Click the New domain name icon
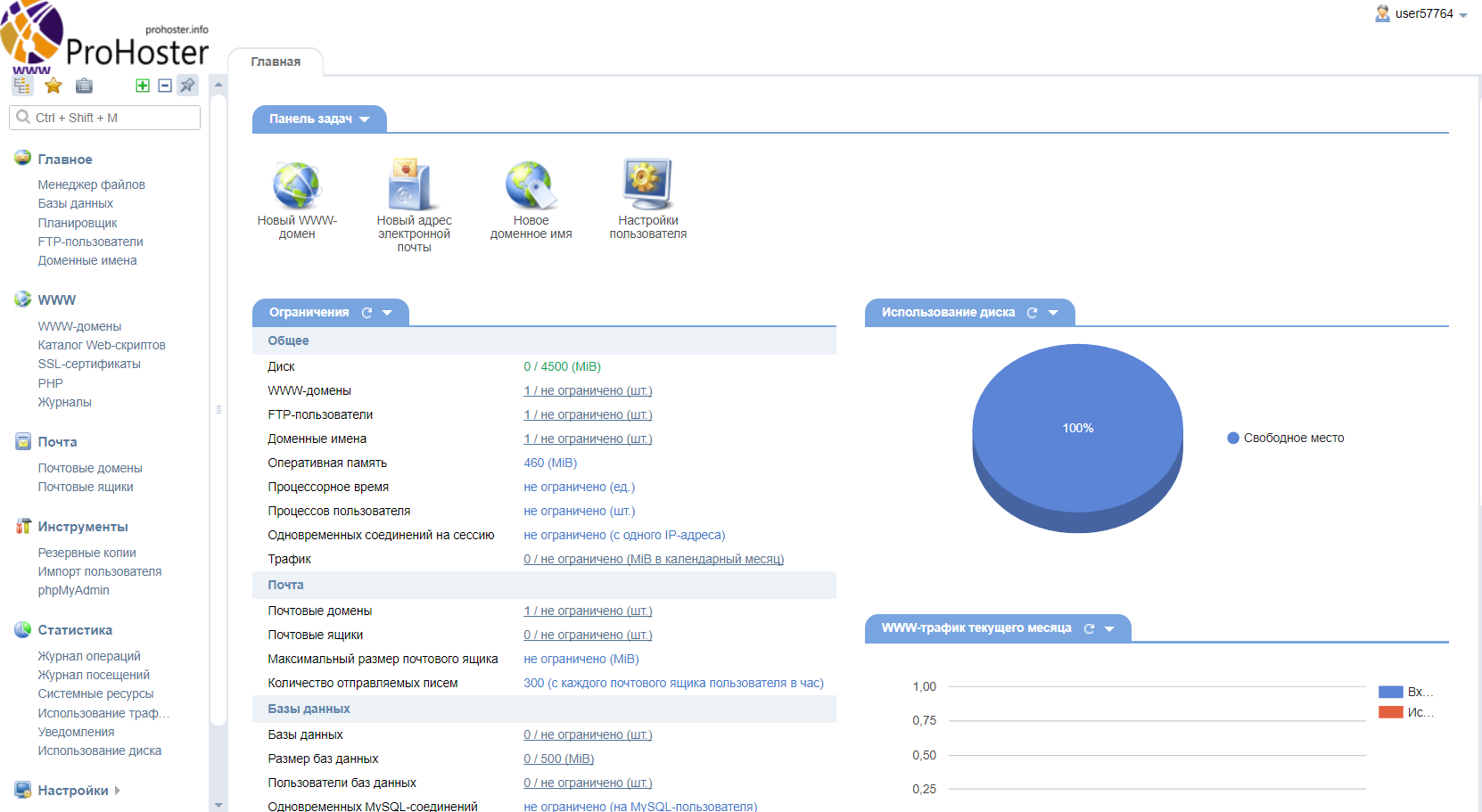This screenshot has width=1482, height=812. [x=531, y=185]
